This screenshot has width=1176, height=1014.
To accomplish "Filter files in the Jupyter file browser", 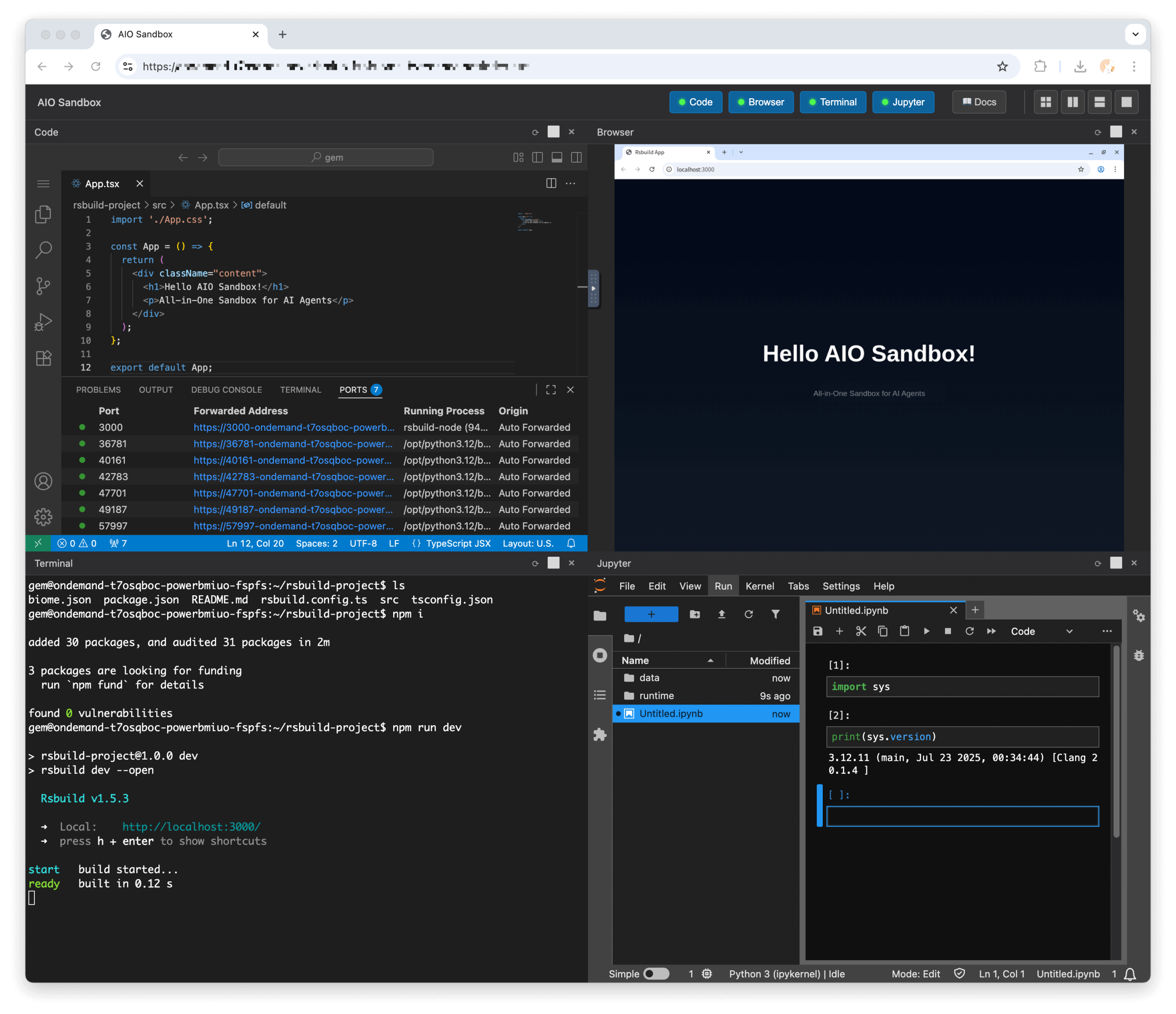I will (776, 614).
